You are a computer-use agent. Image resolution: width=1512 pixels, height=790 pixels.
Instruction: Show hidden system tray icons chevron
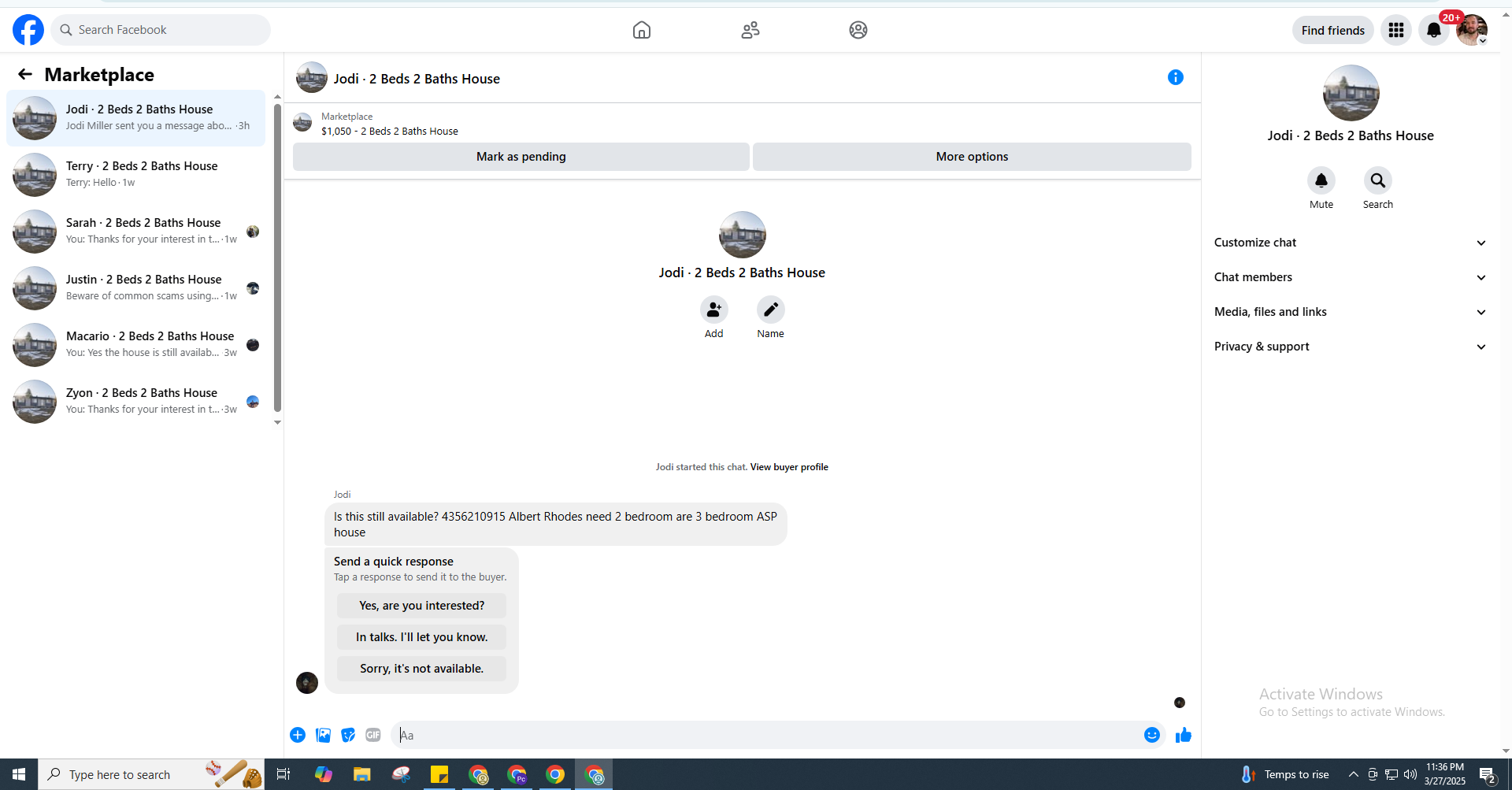(1354, 774)
